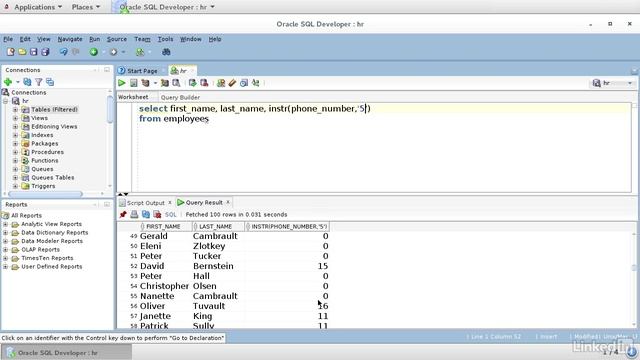Print the query result grid
640x360 pixels.
click(134, 214)
